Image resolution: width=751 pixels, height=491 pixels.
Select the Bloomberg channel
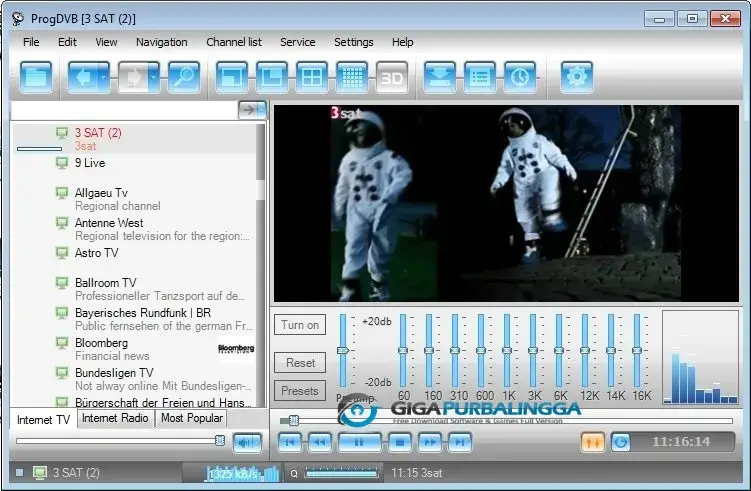tap(134, 349)
